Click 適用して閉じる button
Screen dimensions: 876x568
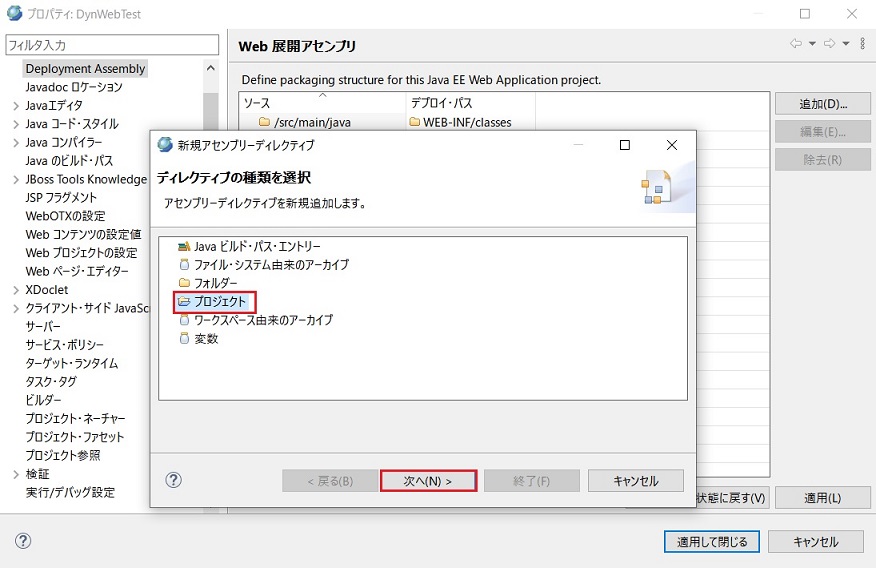(712, 542)
